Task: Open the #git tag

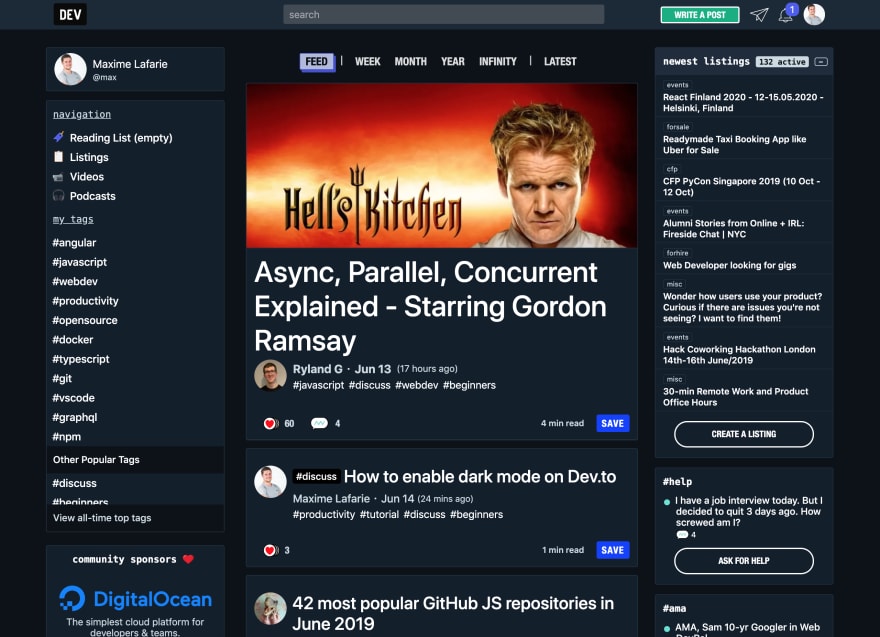Action: (62, 378)
